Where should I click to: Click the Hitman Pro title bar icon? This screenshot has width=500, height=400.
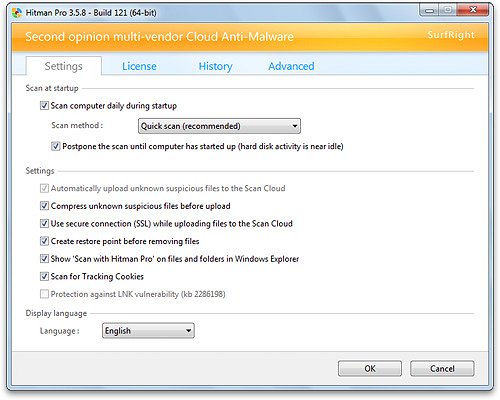click(17, 13)
